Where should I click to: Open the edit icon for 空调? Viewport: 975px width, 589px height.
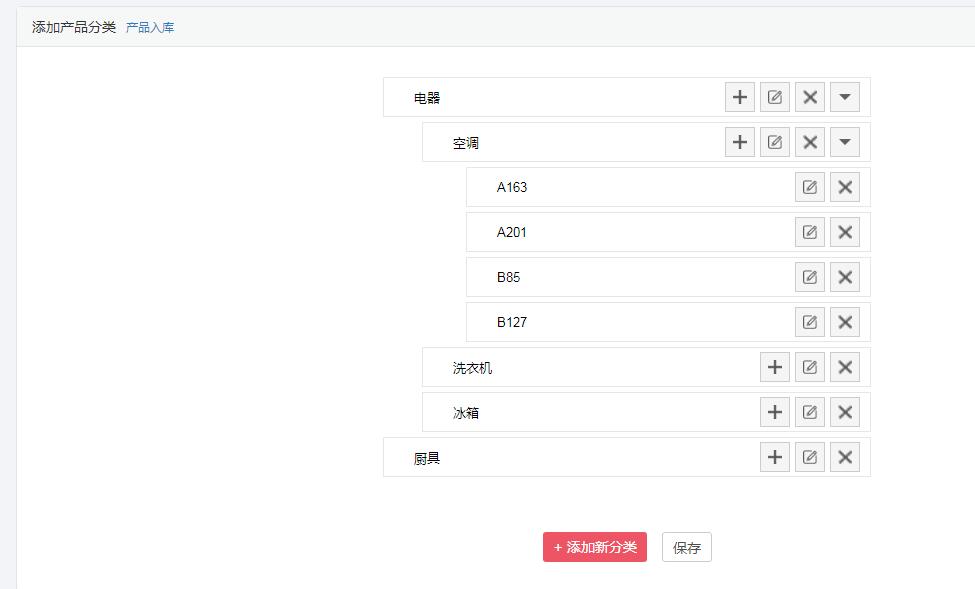point(774,141)
